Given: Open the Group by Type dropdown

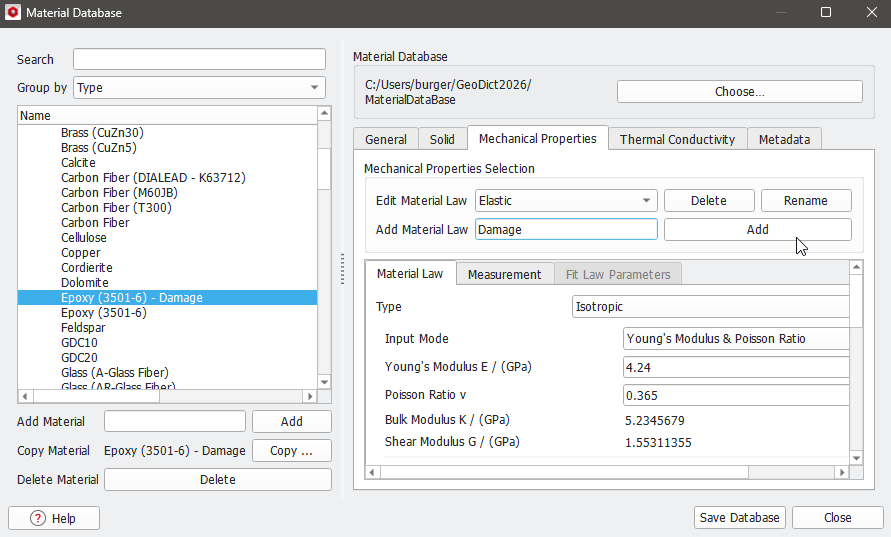Looking at the screenshot, I should [x=200, y=88].
